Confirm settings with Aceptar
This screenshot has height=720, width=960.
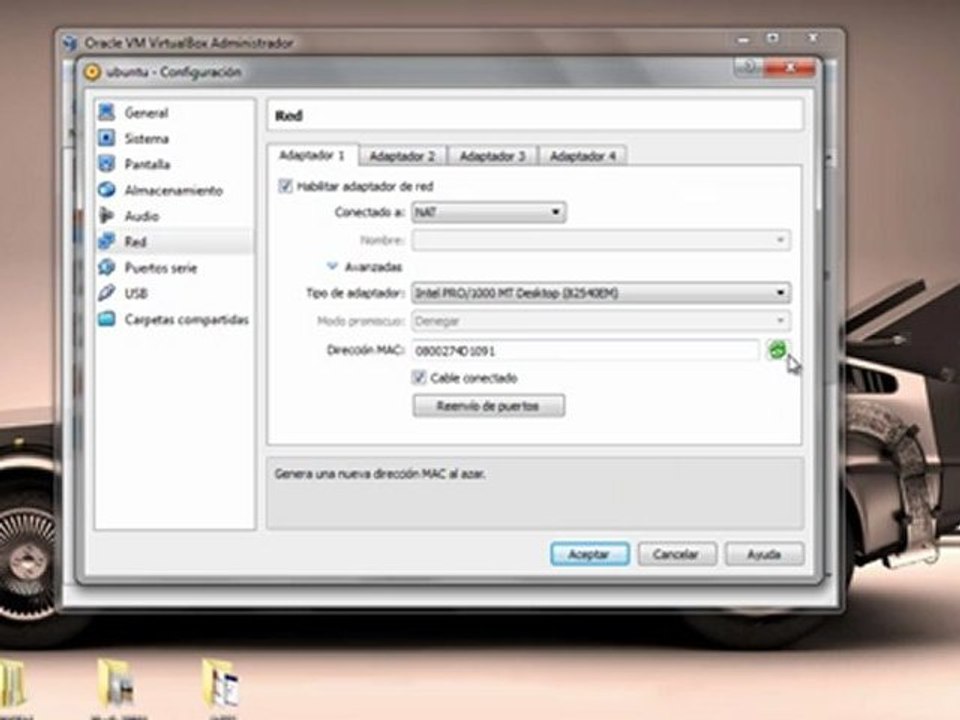(x=590, y=554)
